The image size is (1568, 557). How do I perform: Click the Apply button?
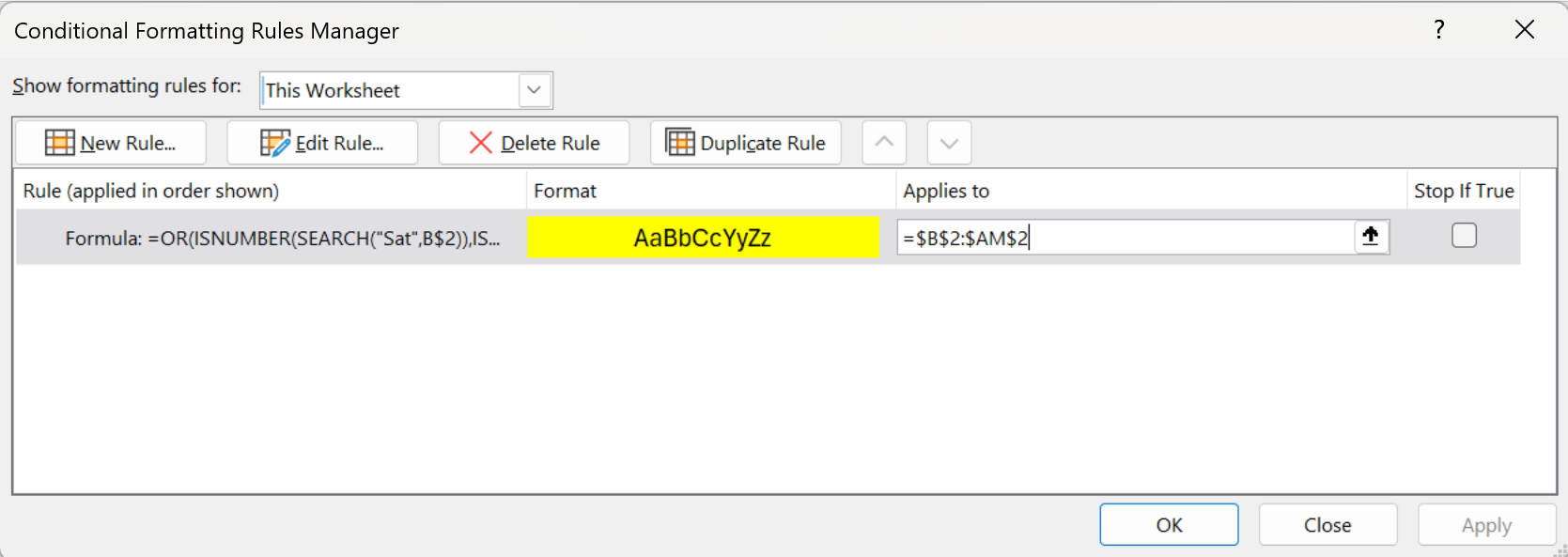1486,525
